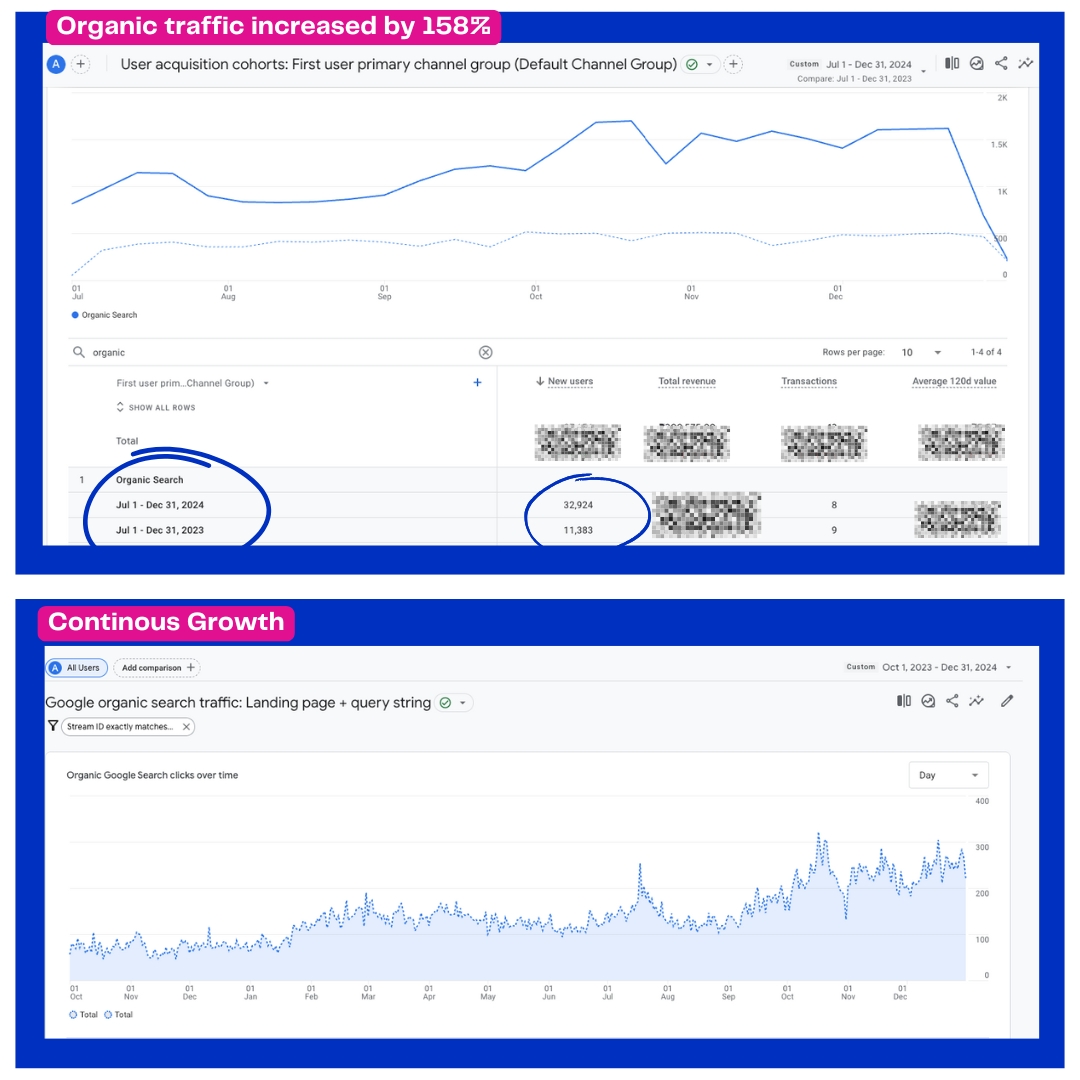Viewport: 1080px width, 1080px height.
Task: Open the Rows per page dropdown
Action: (x=921, y=352)
